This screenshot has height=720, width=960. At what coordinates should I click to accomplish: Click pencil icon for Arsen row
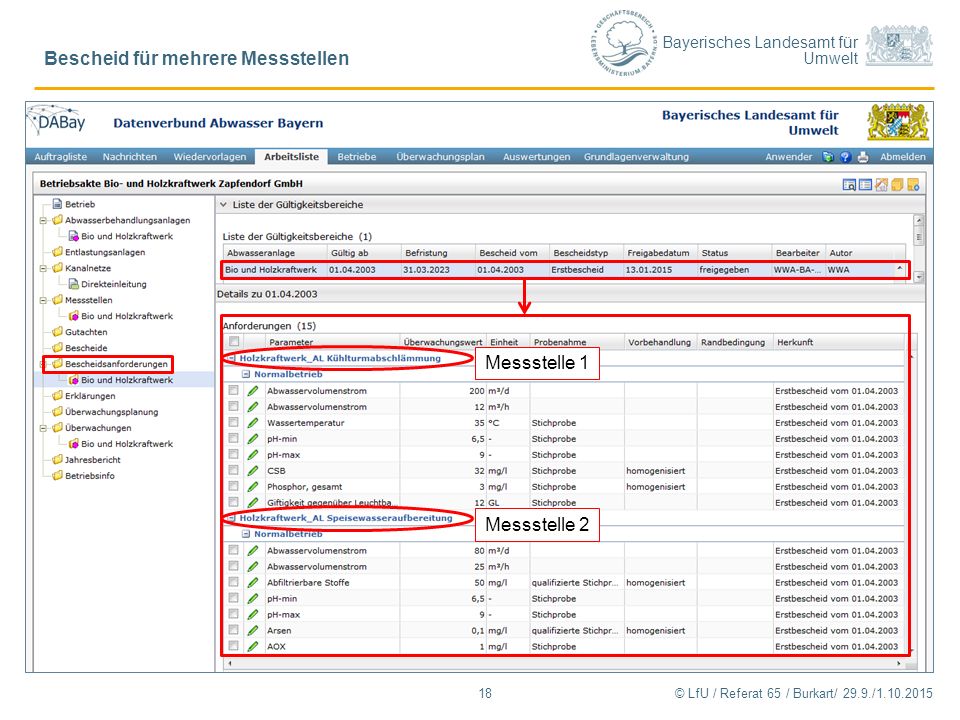click(x=252, y=630)
